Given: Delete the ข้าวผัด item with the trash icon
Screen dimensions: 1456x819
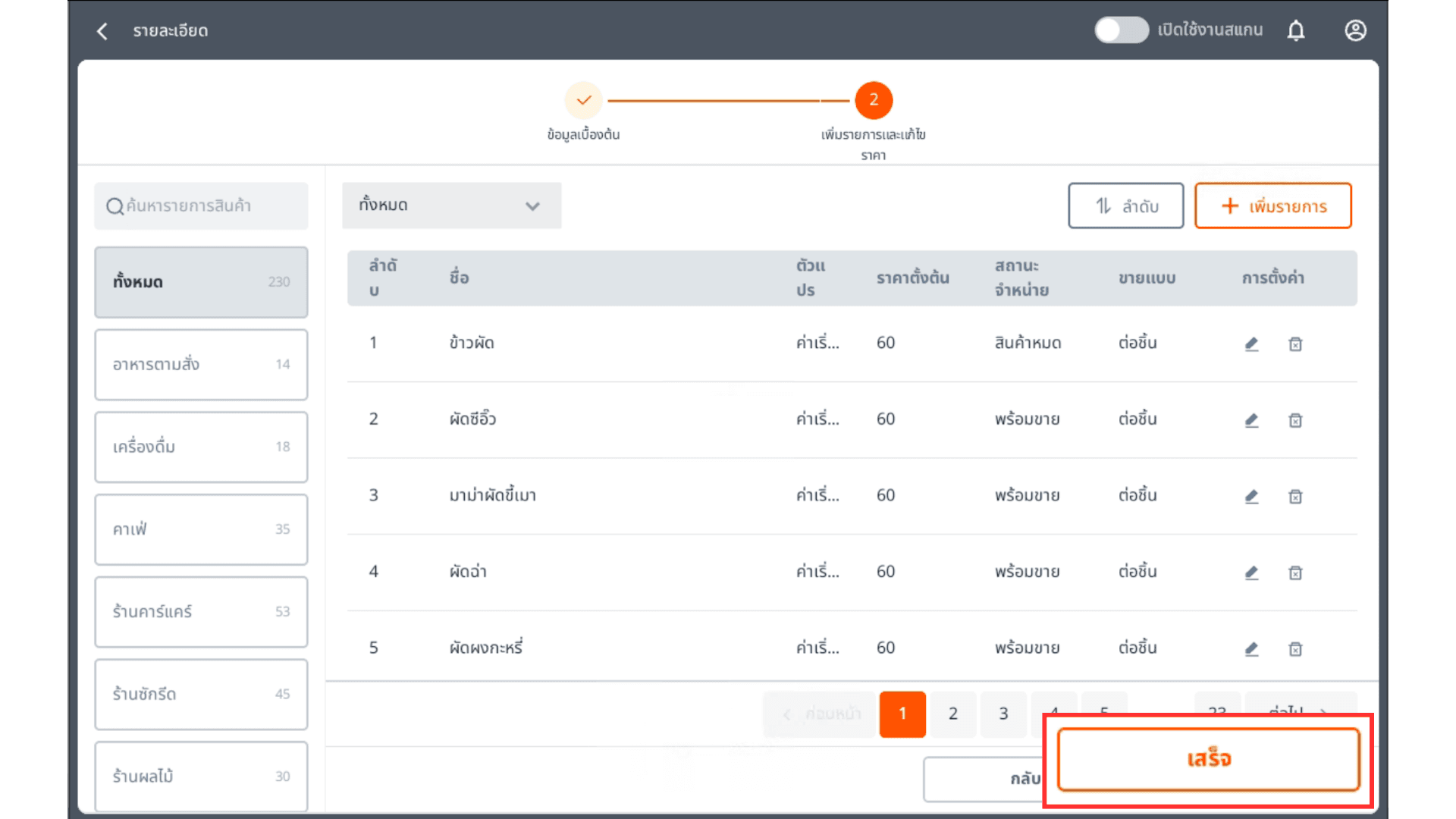Looking at the screenshot, I should click(1295, 344).
